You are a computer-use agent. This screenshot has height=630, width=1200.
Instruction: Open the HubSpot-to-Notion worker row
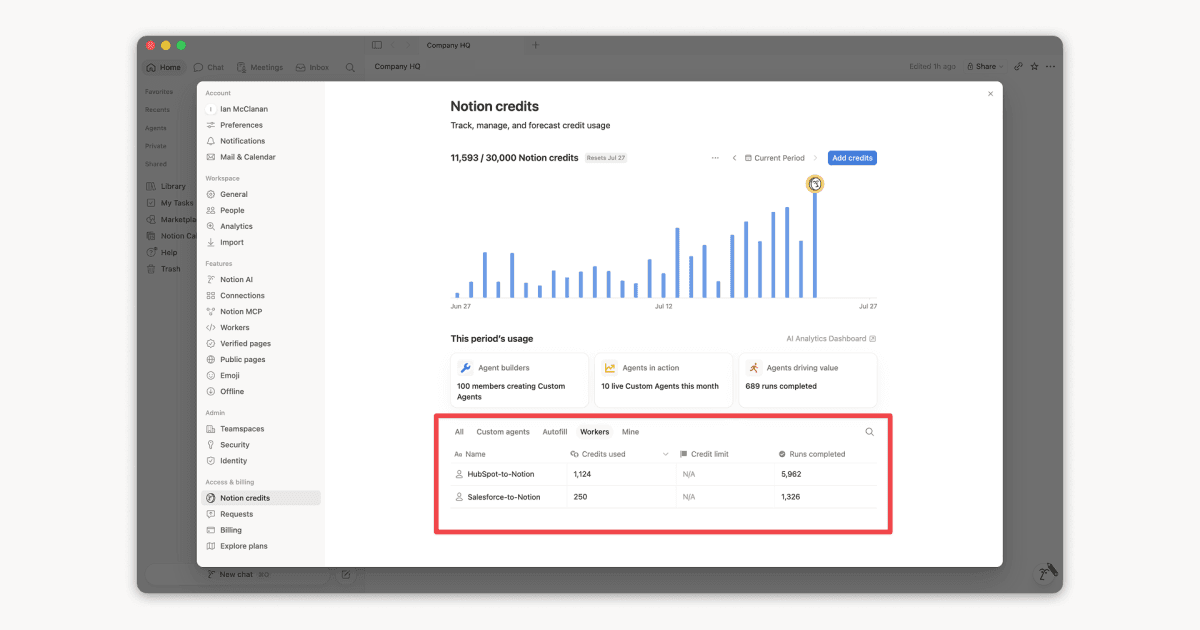tap(663, 474)
